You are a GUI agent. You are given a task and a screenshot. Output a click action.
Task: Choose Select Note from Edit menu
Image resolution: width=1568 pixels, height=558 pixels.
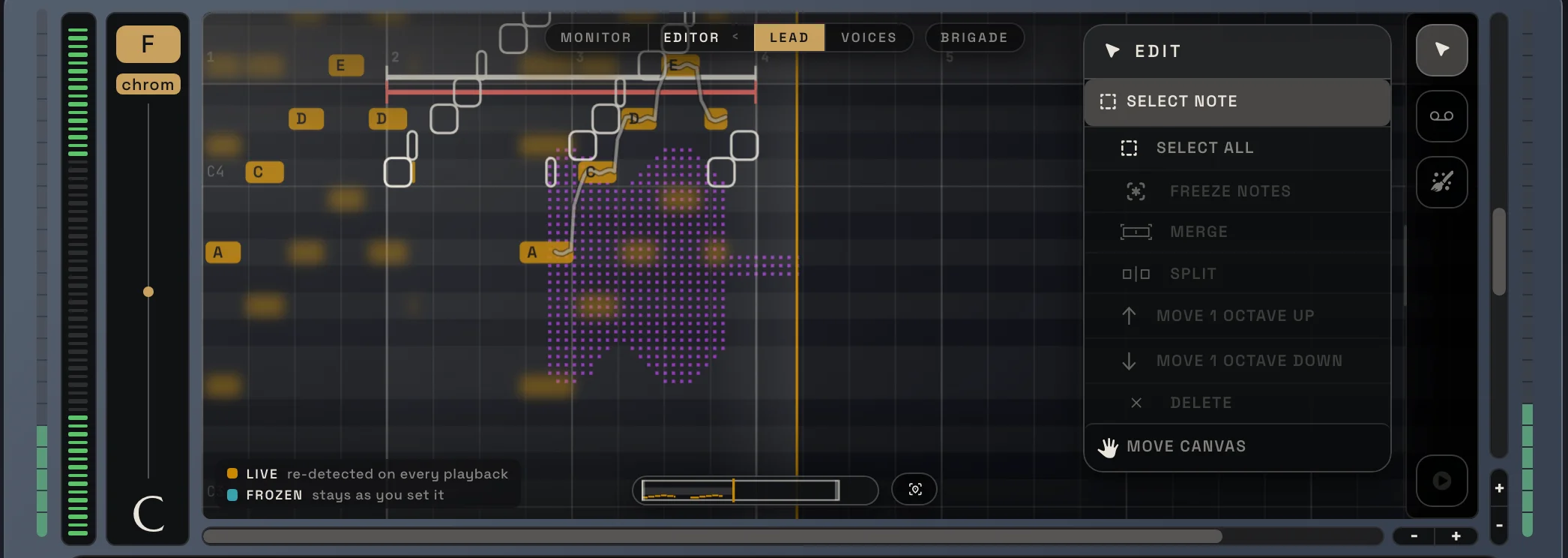[x=1237, y=102]
